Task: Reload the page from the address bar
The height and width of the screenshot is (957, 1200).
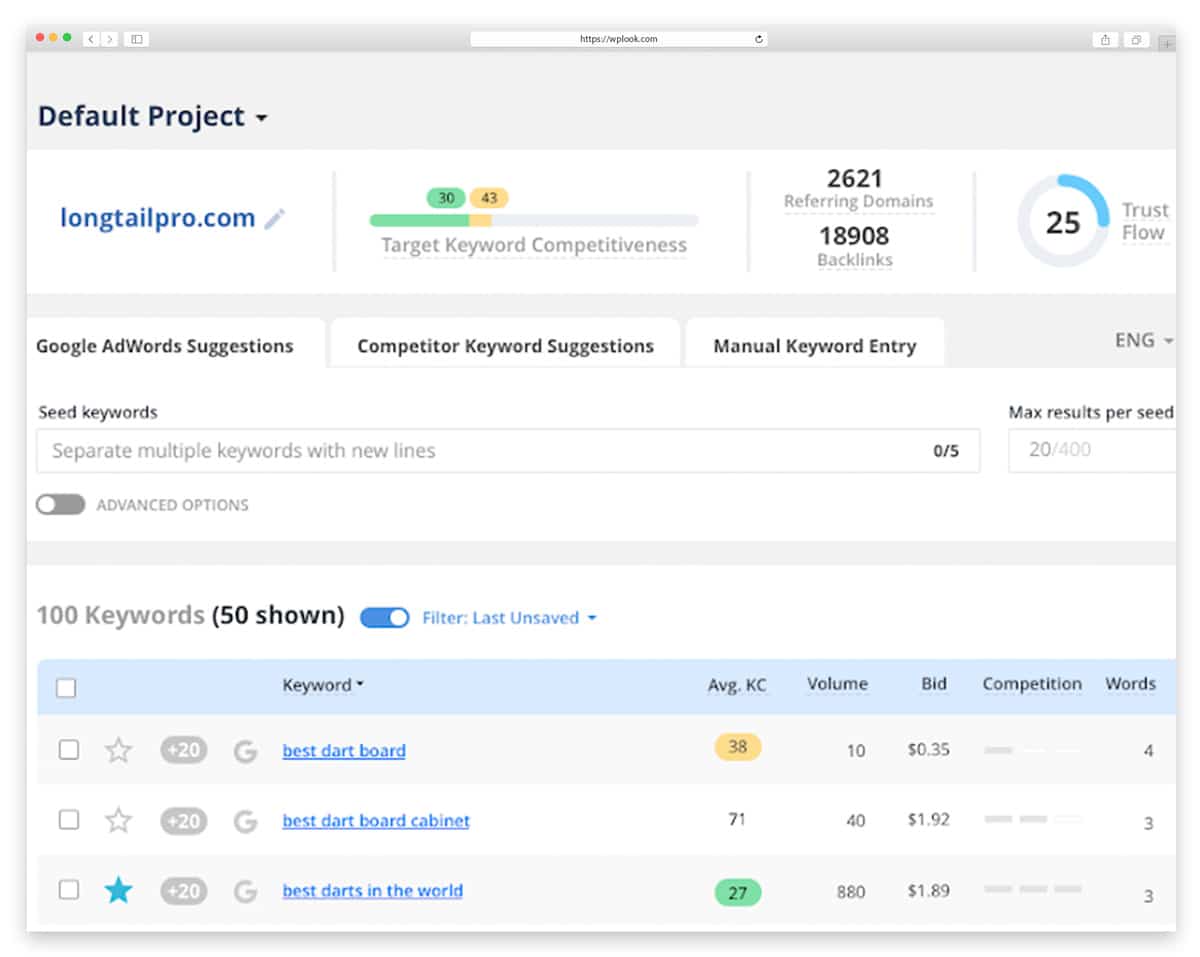Action: (x=759, y=39)
